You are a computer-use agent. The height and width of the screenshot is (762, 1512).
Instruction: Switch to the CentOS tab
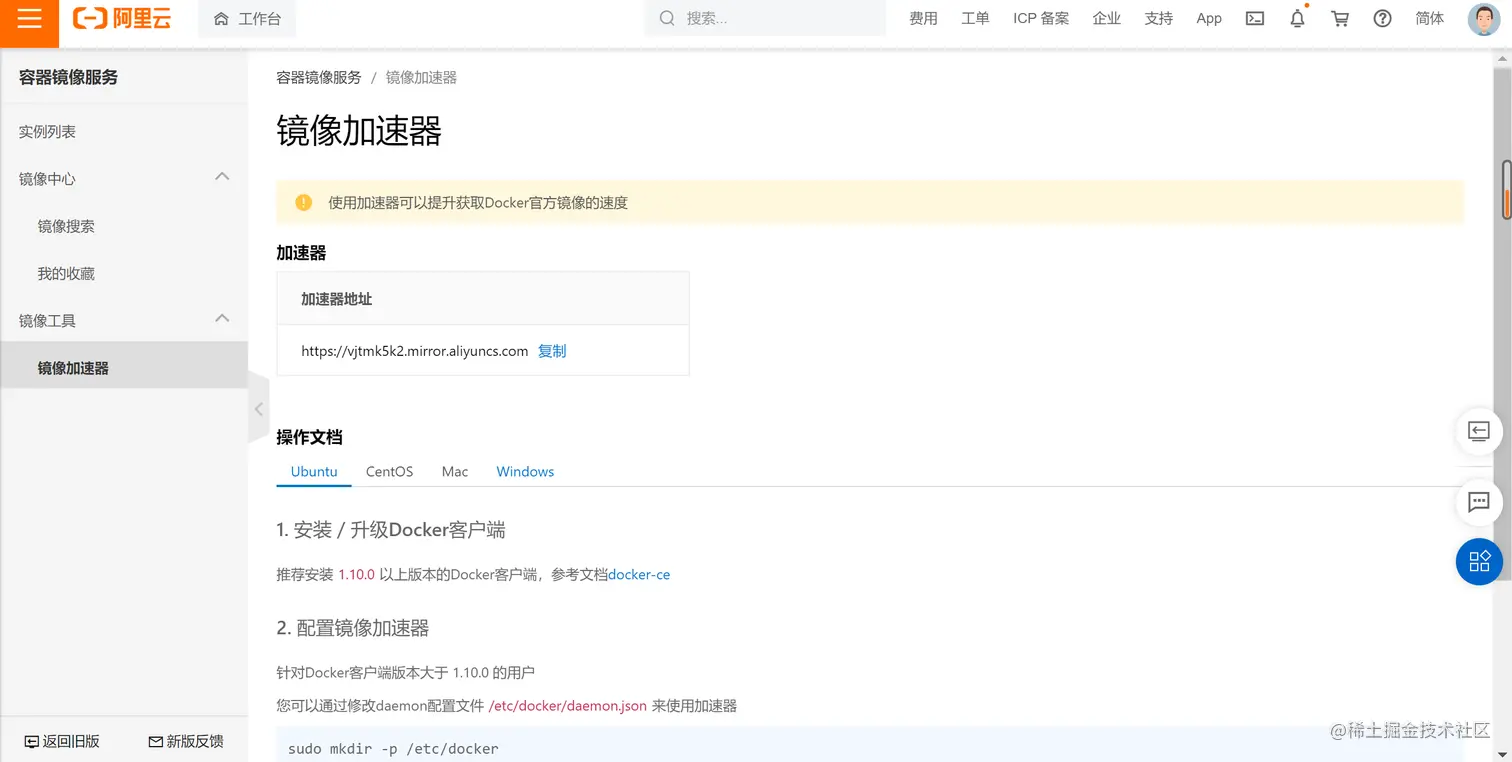389,471
